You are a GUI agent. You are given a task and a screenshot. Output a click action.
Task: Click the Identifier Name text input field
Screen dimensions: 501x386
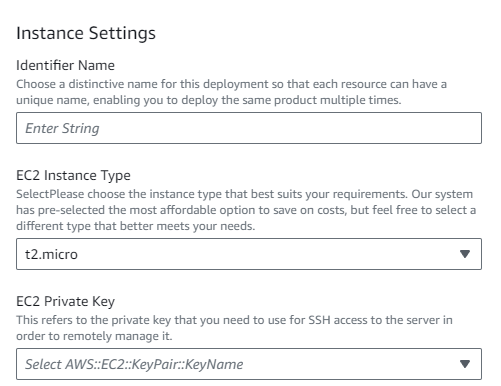(249, 128)
